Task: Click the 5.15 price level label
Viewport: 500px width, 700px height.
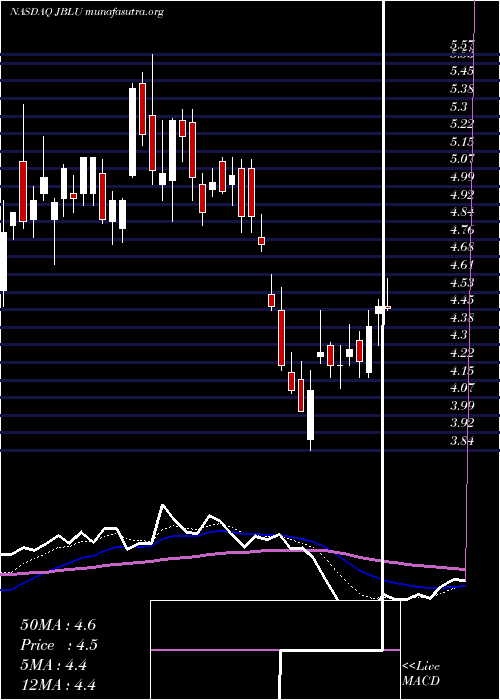Action: (x=462, y=142)
